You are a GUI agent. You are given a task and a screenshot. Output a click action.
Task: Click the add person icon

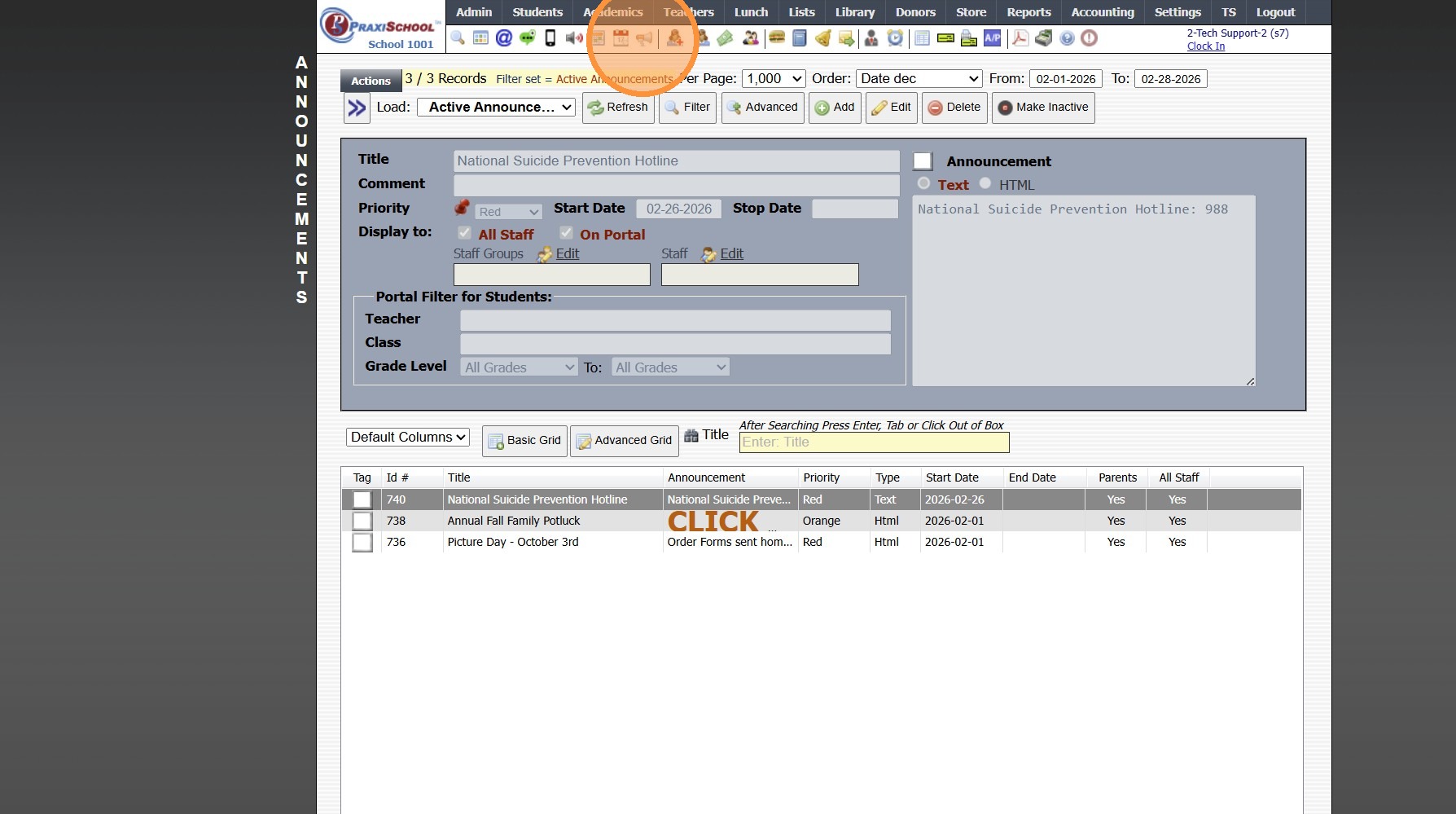click(674, 38)
